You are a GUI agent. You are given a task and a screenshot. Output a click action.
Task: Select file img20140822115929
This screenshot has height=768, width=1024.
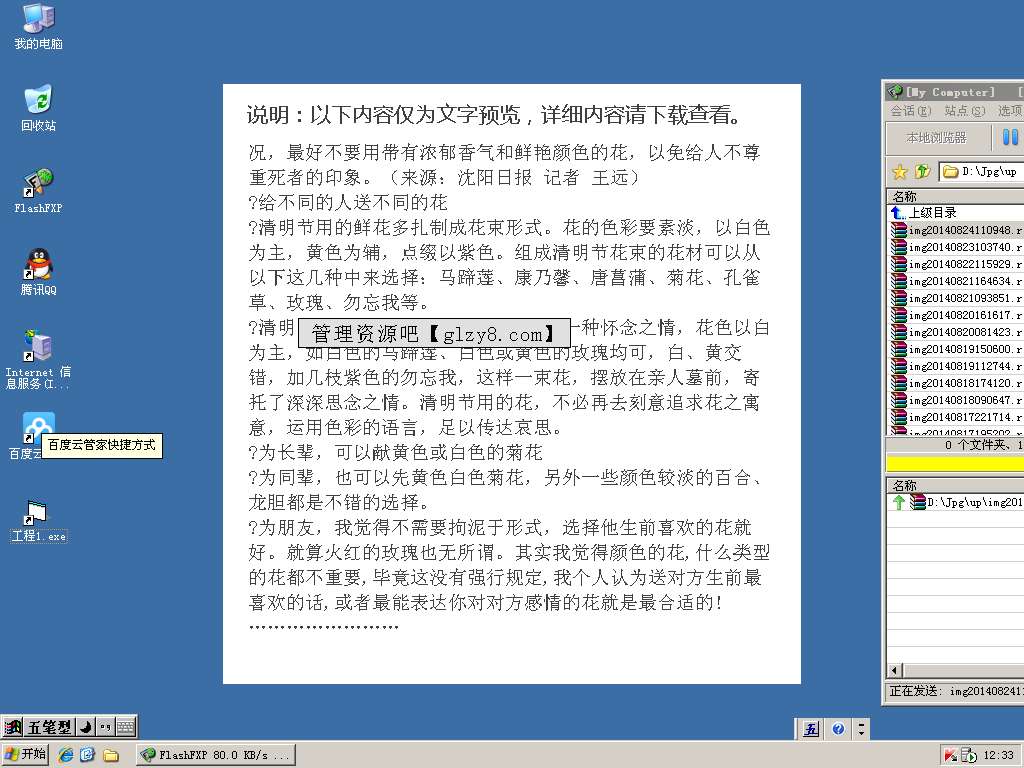pos(957,264)
